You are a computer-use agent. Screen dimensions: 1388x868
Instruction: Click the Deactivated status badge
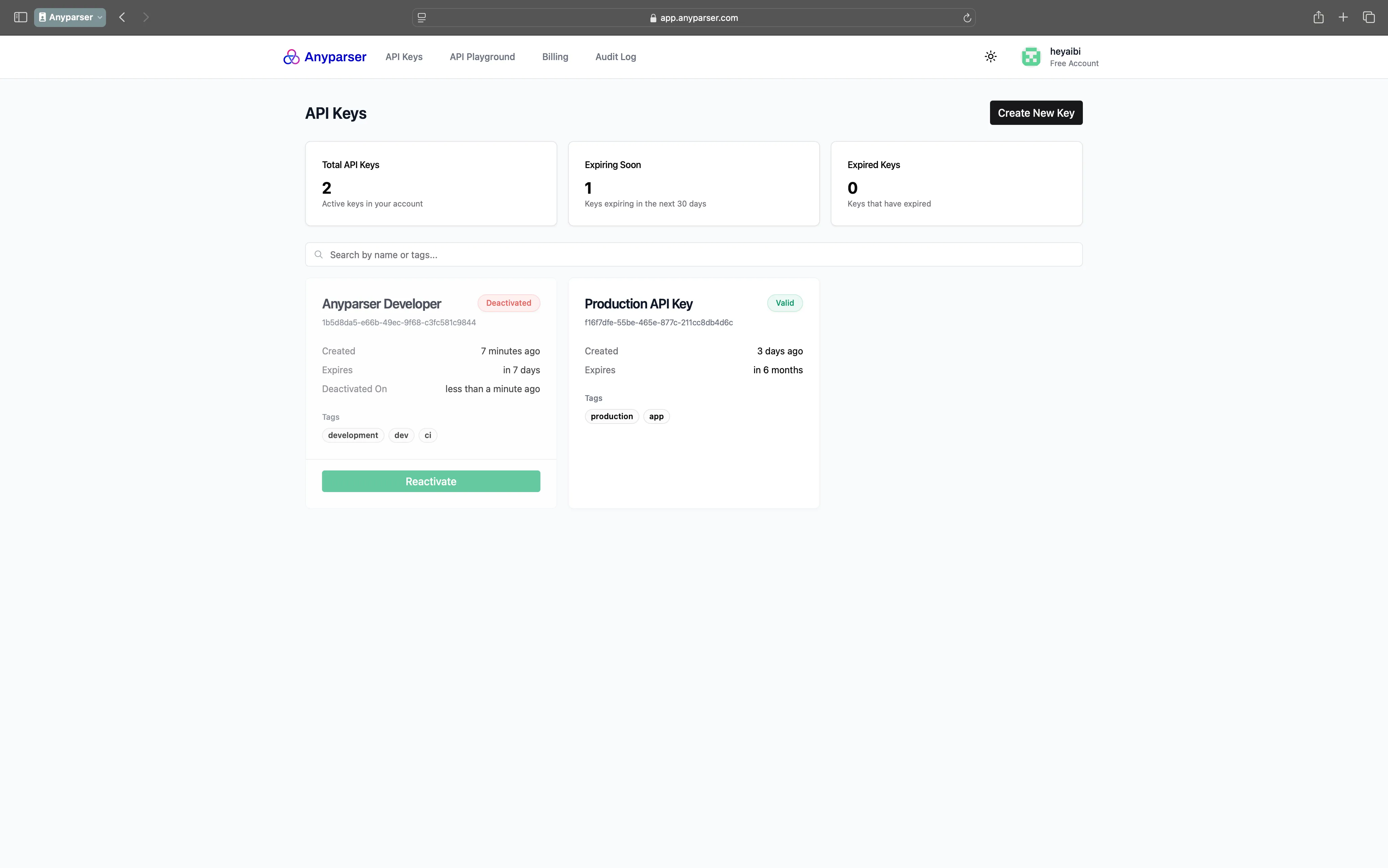coord(508,302)
